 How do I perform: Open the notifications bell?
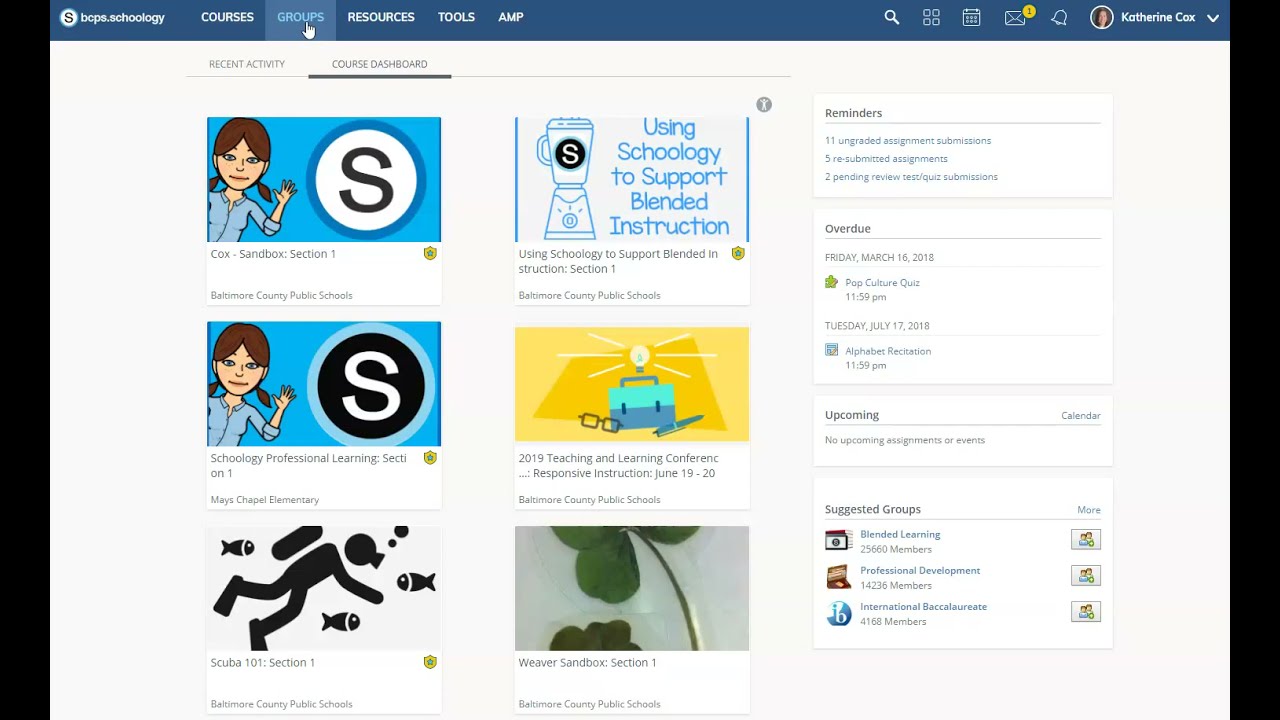point(1059,18)
